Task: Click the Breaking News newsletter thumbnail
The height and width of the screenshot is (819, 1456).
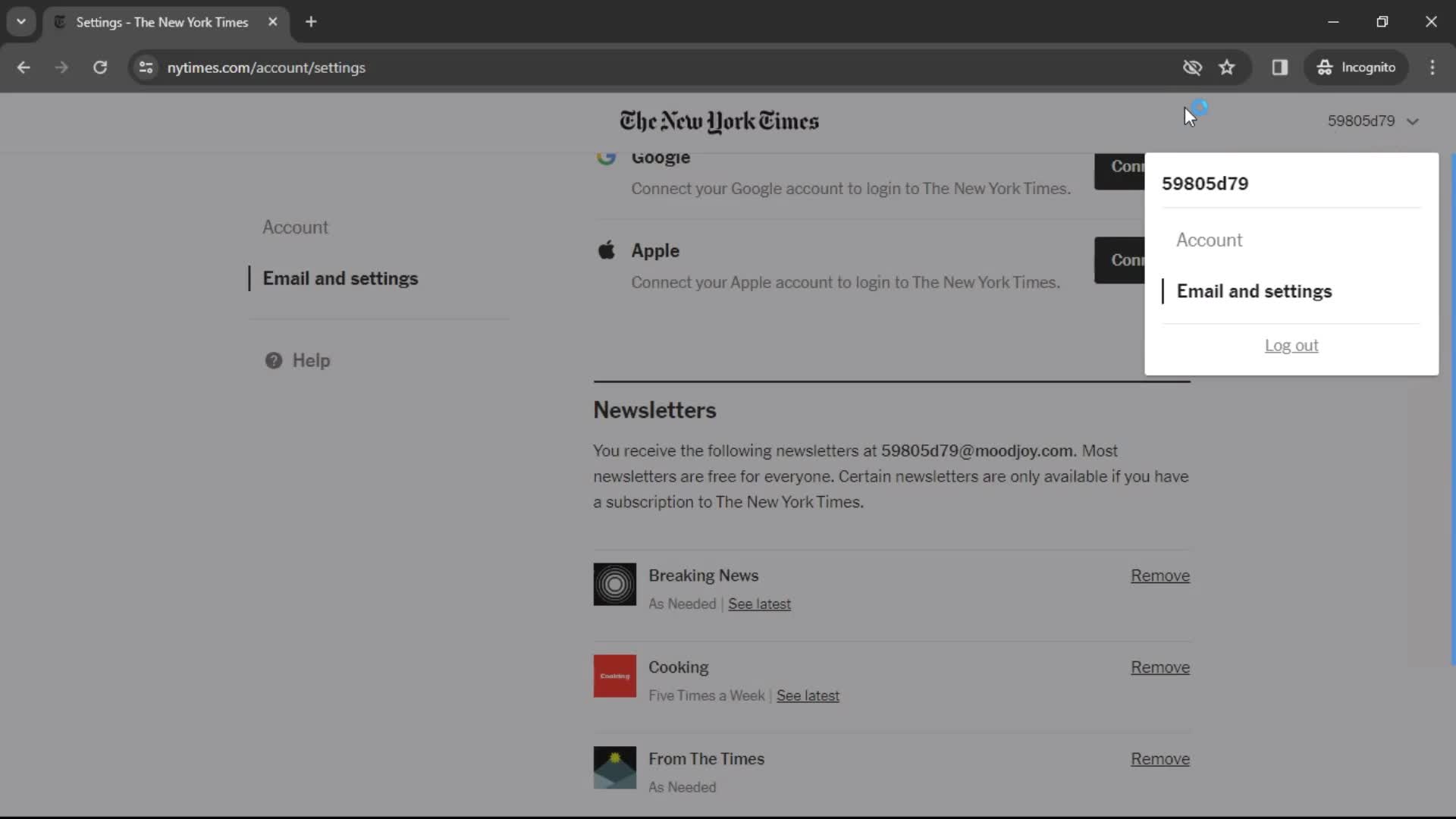Action: 614,584
